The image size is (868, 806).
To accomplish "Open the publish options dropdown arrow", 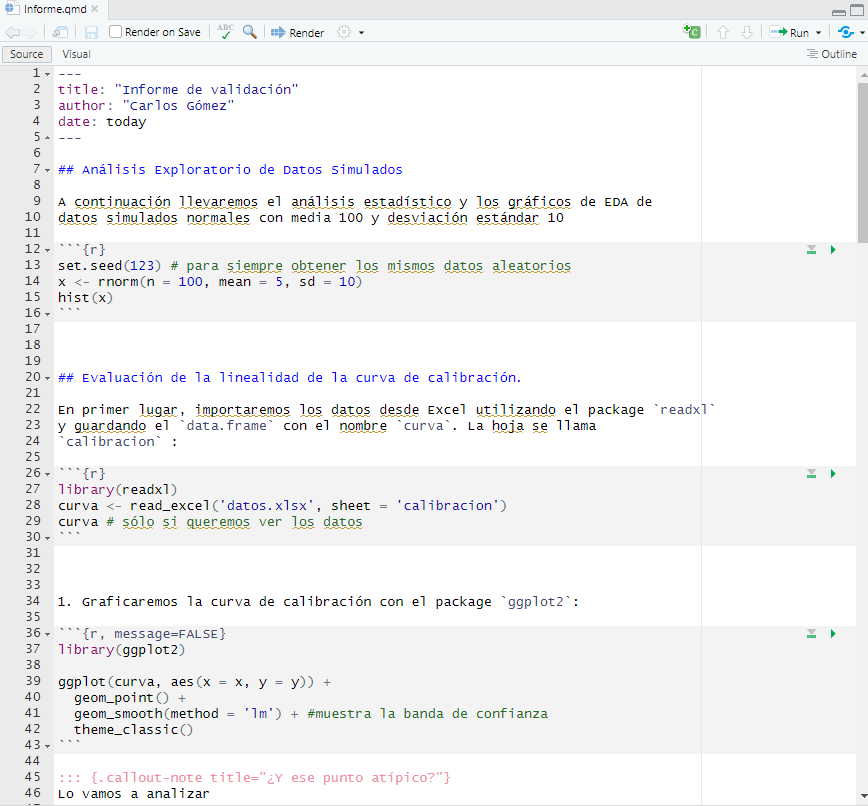I will 860,33.
